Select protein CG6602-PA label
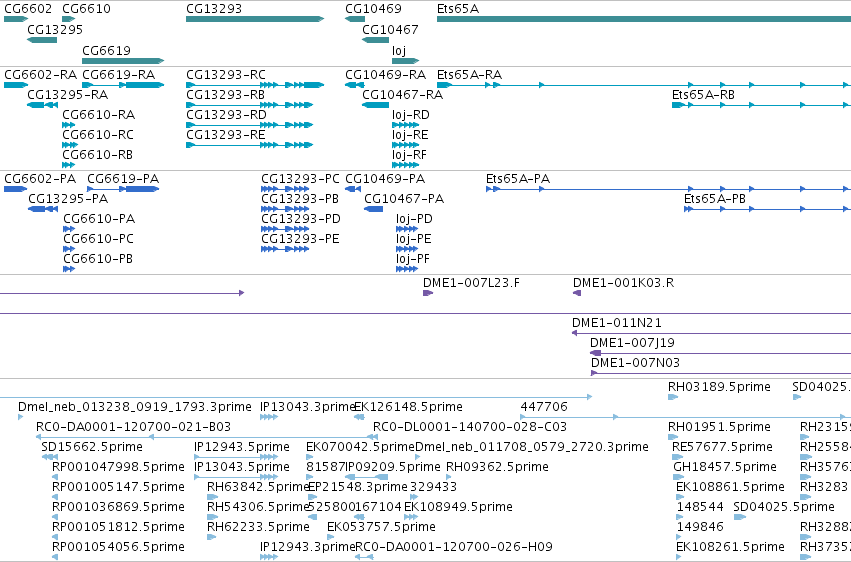 click(x=40, y=178)
